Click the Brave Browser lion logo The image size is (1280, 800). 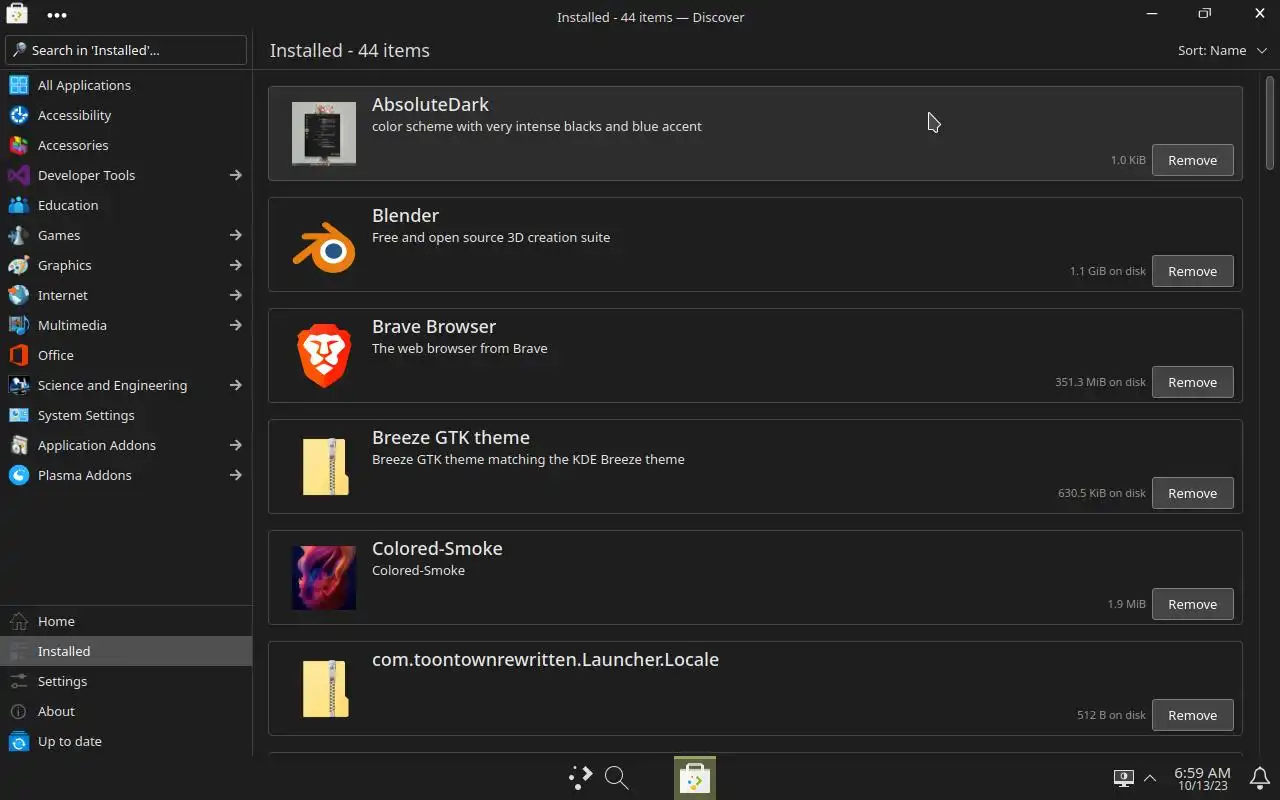(x=324, y=356)
